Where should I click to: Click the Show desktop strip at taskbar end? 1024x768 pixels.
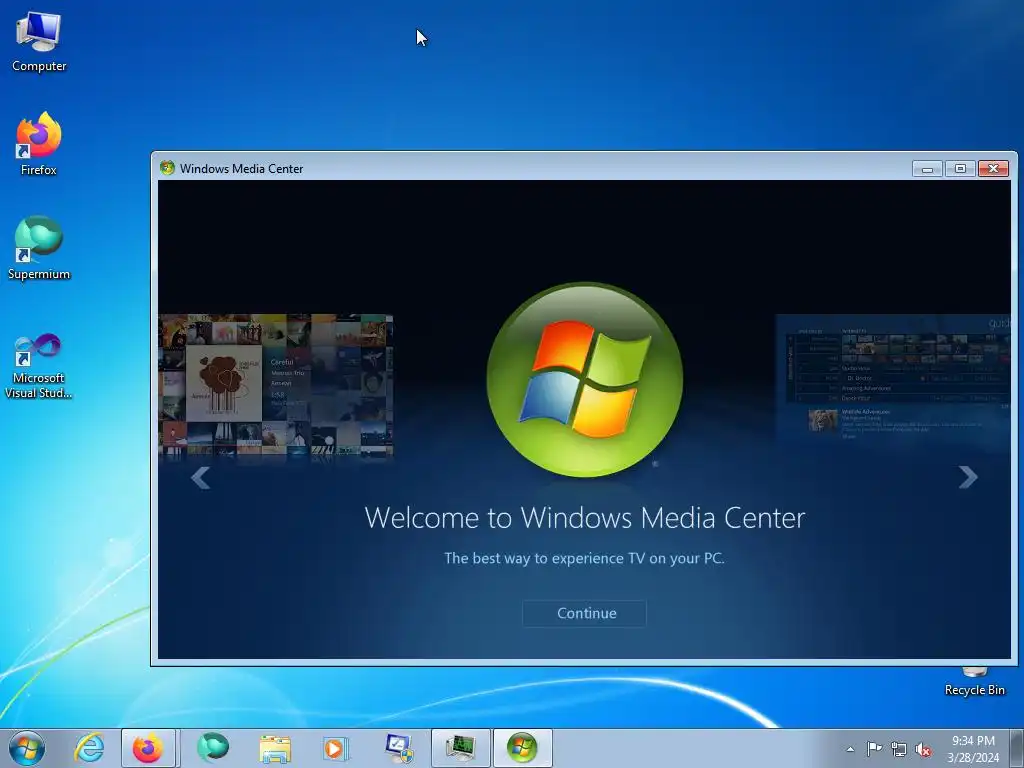[1017, 748]
